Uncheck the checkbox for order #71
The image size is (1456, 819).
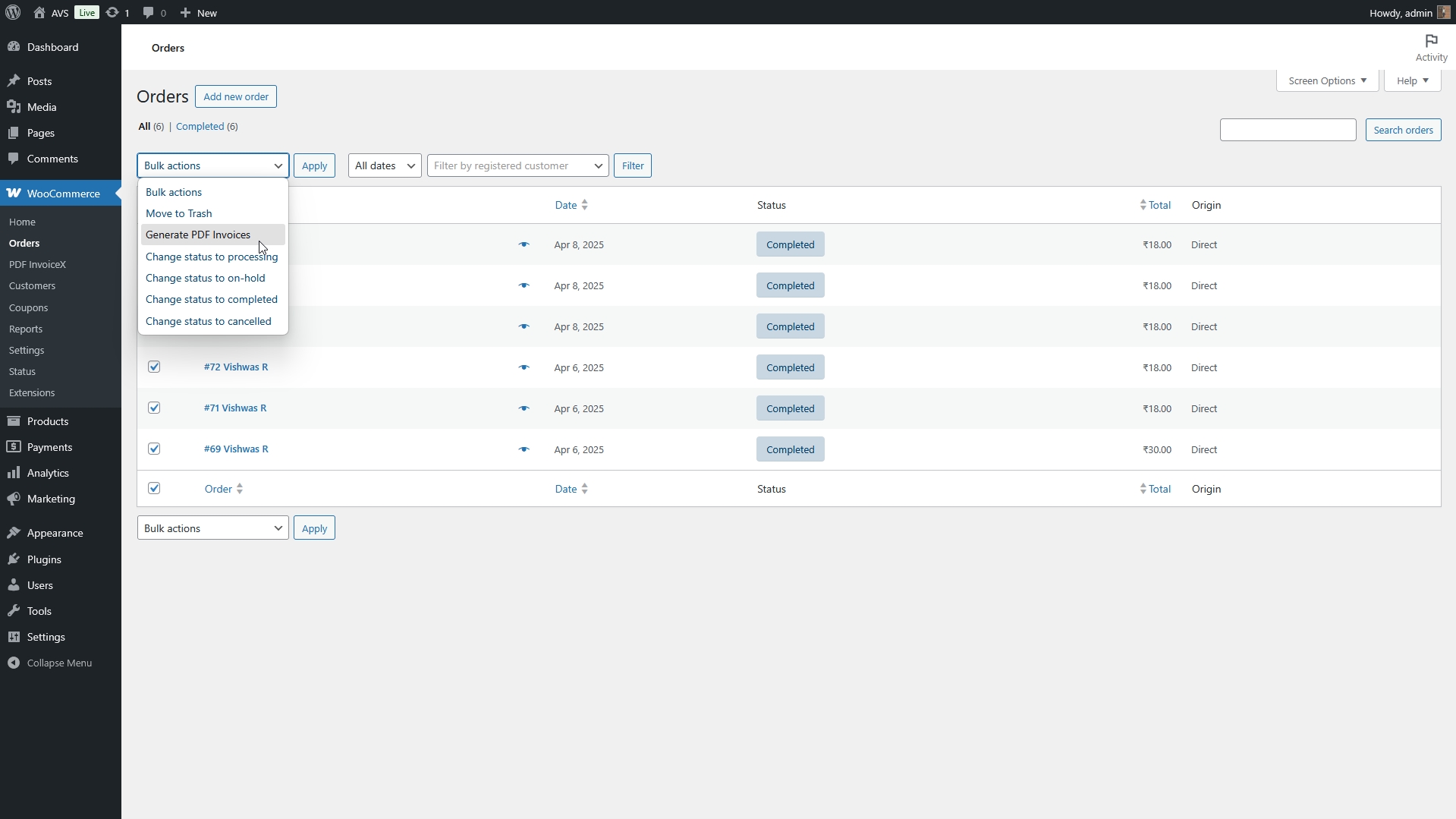tap(154, 408)
